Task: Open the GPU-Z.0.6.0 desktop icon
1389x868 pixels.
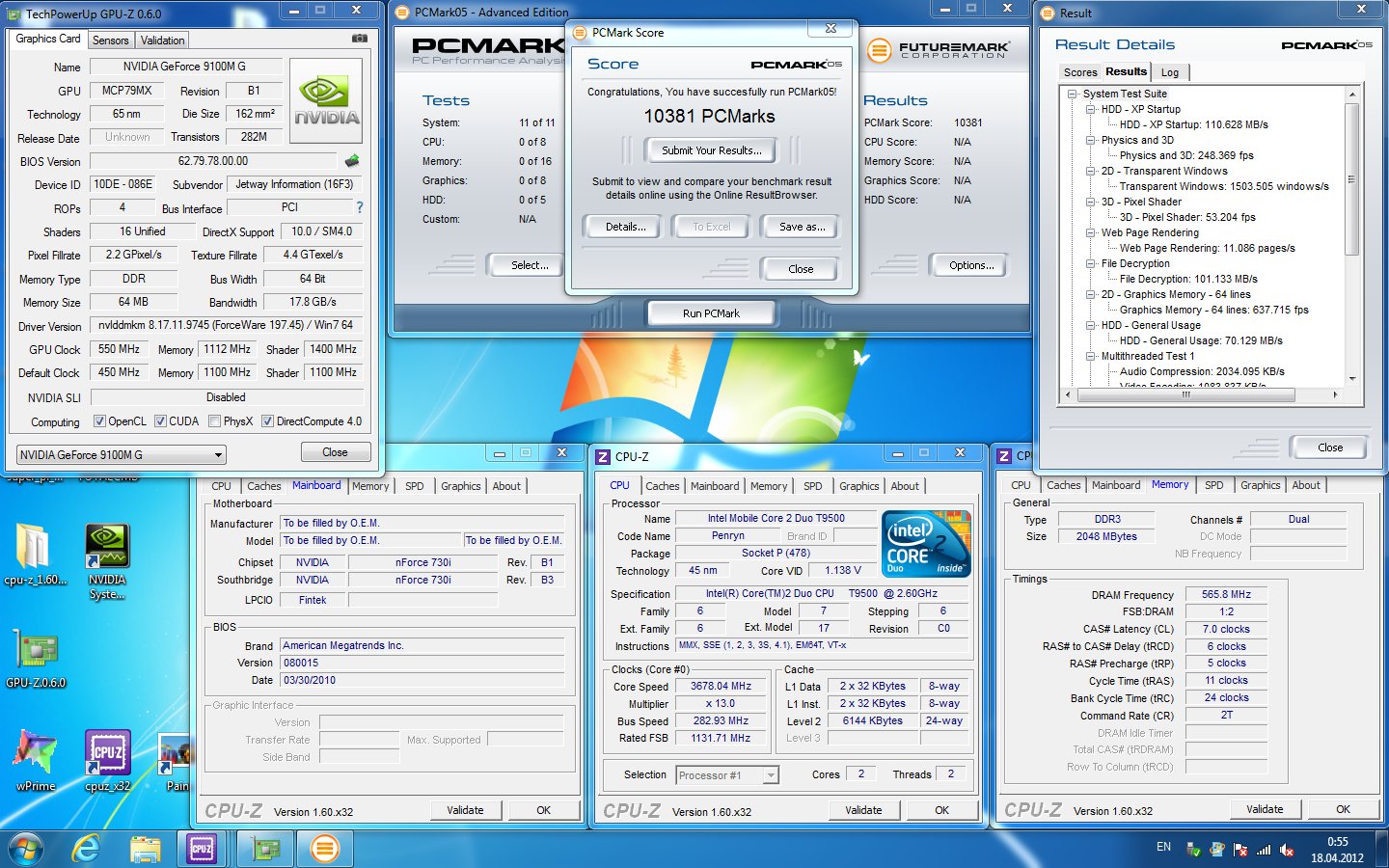Action: [x=36, y=660]
